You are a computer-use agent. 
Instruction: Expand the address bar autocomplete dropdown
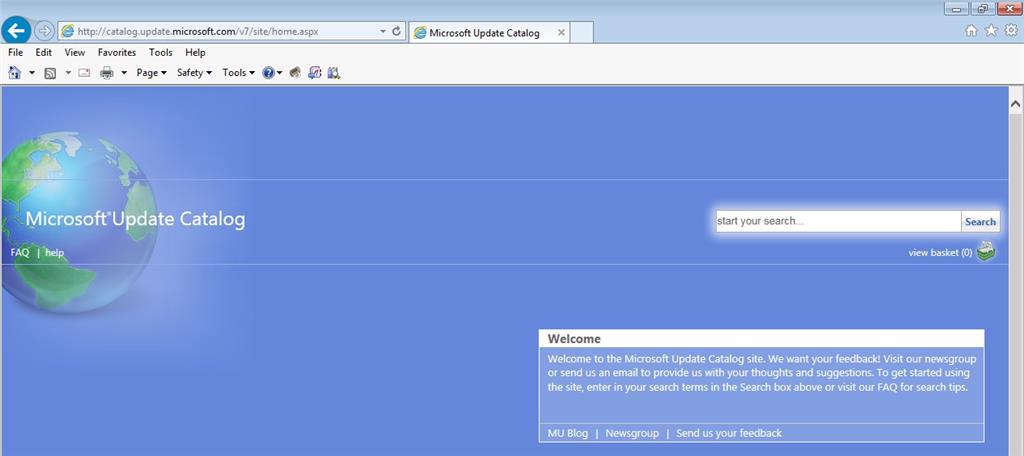point(383,31)
